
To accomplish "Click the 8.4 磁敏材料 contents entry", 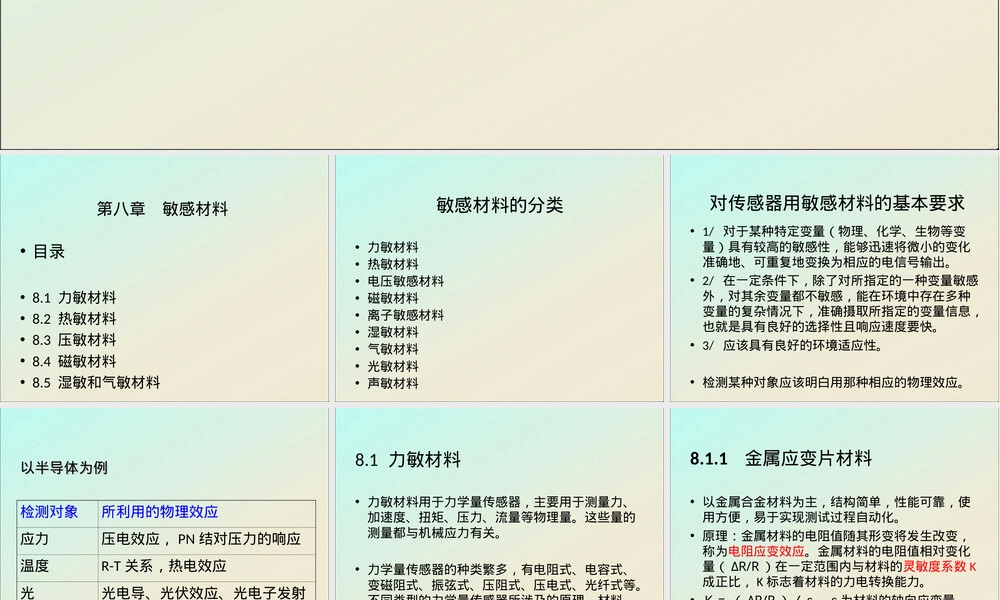I will tap(74, 362).
